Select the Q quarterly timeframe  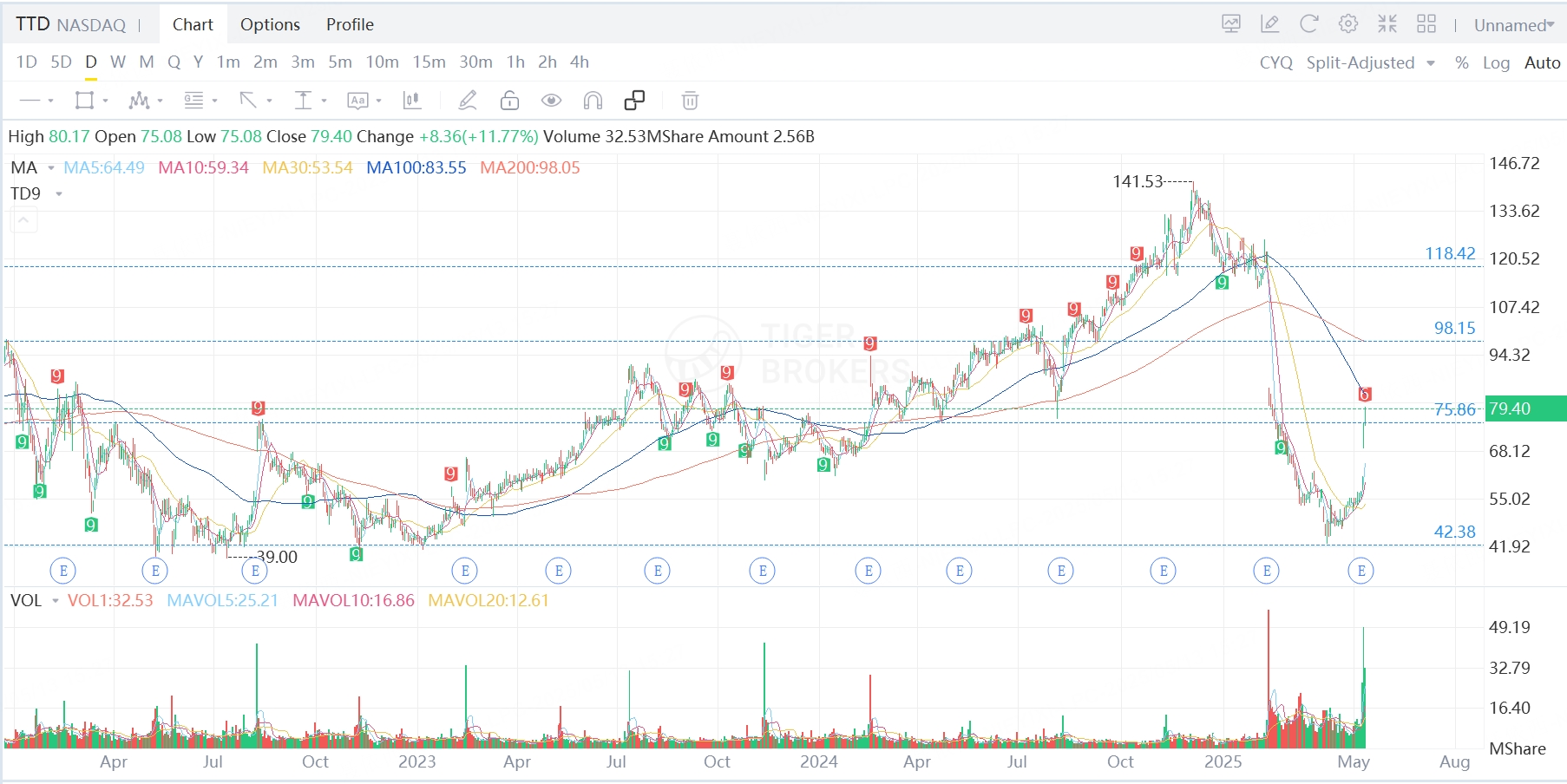[x=174, y=62]
